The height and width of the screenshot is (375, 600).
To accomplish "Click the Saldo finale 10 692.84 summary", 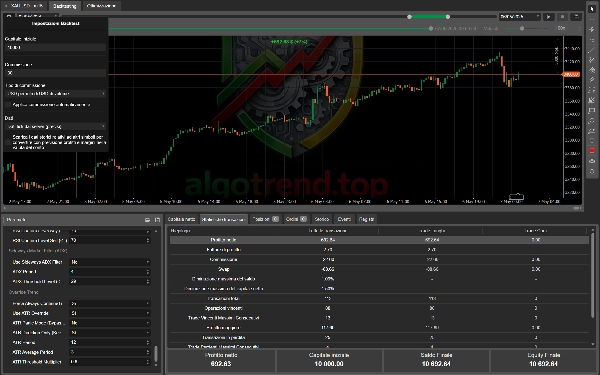I will (x=436, y=360).
